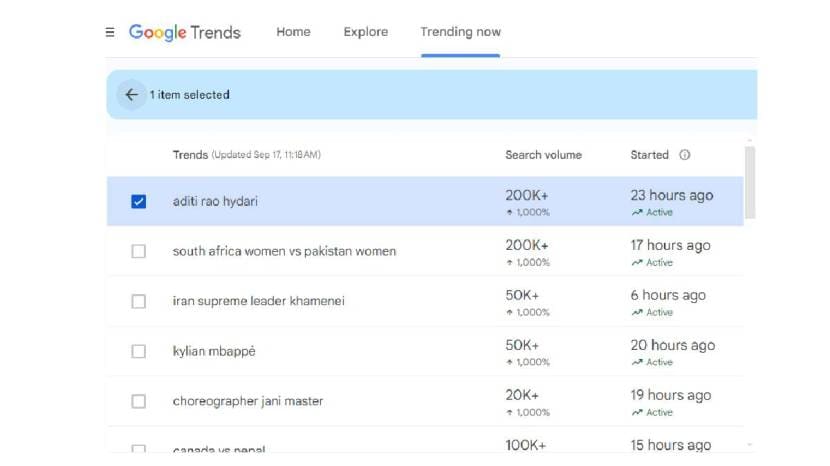The image size is (830, 466).
Task: Click the Search volume column header
Action: coord(543,155)
